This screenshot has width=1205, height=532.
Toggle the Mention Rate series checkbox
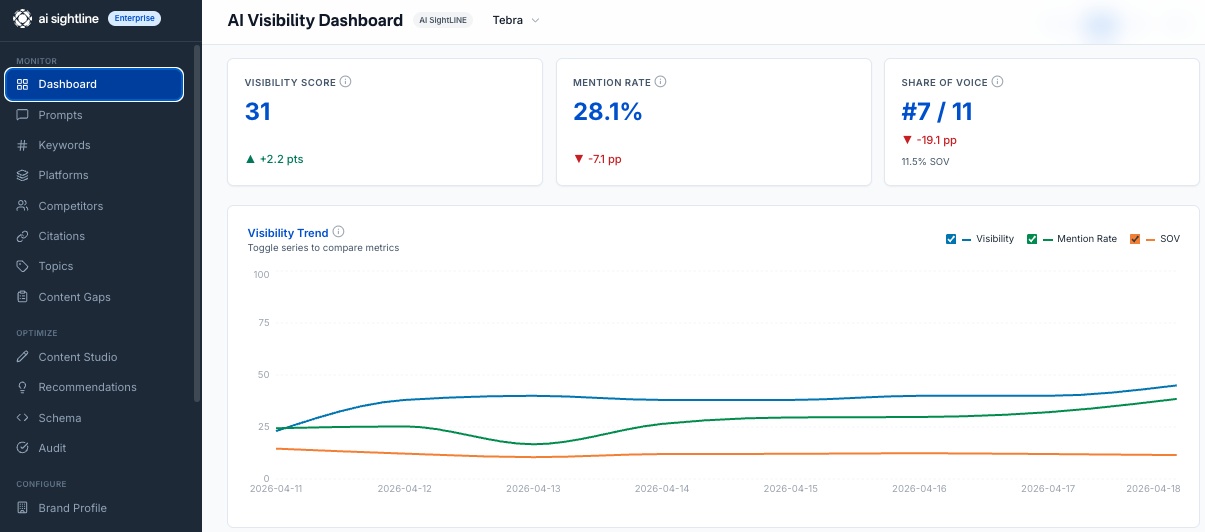coord(1032,239)
